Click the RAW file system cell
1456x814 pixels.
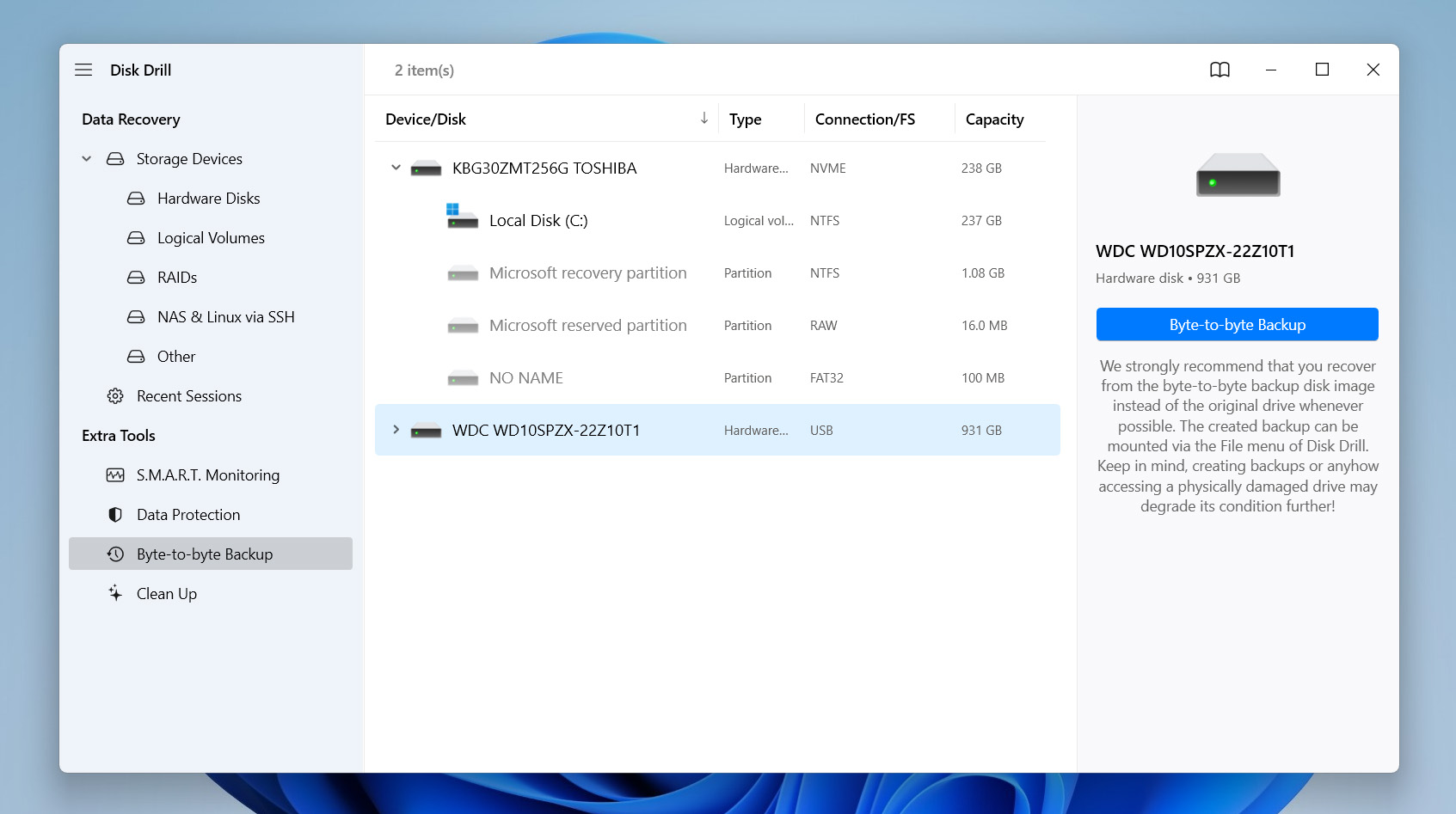(823, 326)
